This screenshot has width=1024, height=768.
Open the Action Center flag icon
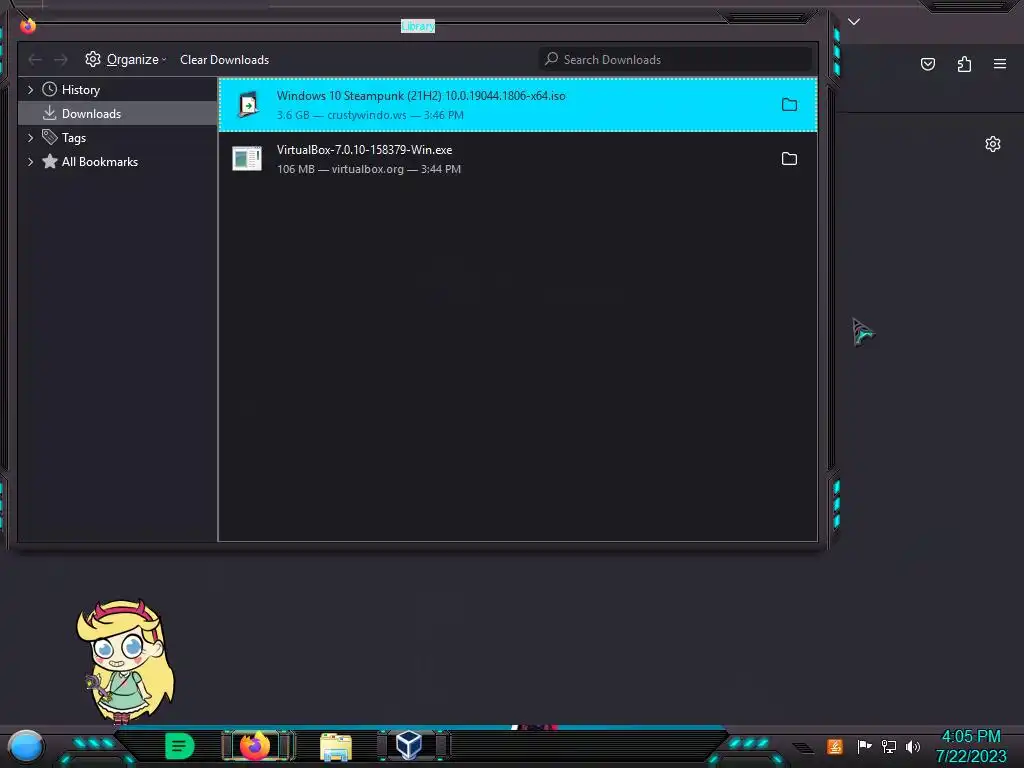864,746
